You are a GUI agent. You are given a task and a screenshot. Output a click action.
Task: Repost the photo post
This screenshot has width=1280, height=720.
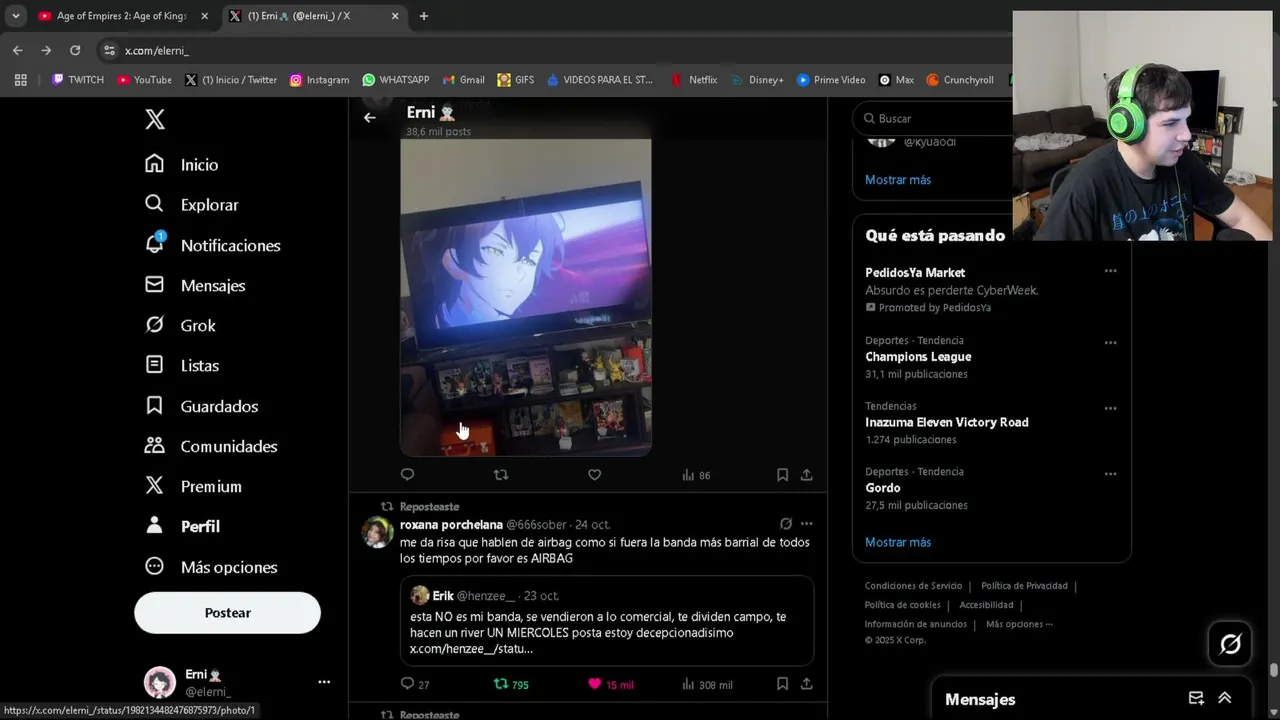501,475
